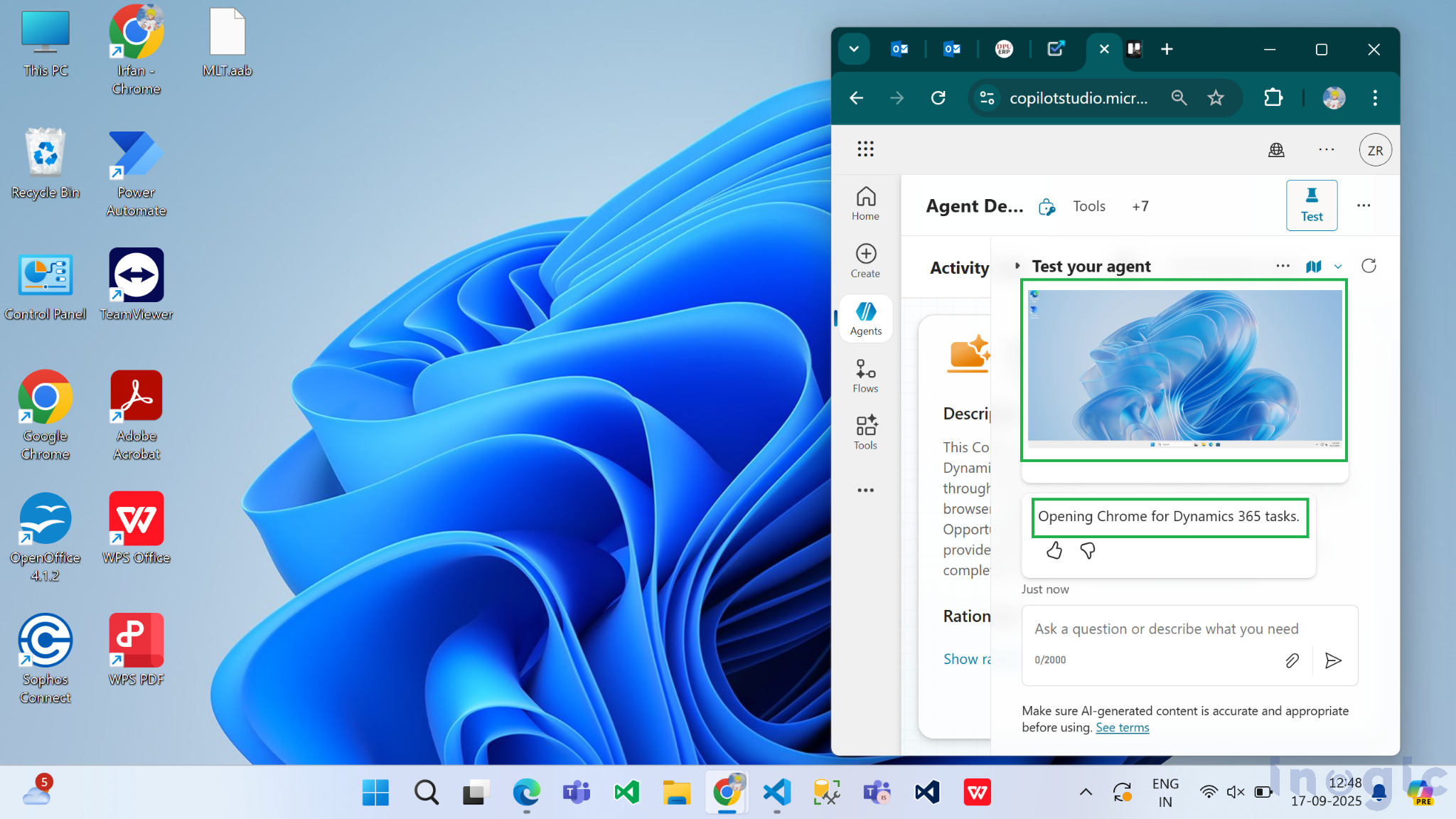1456x819 pixels.
Task: Toggle the Test panel button
Action: click(x=1312, y=205)
